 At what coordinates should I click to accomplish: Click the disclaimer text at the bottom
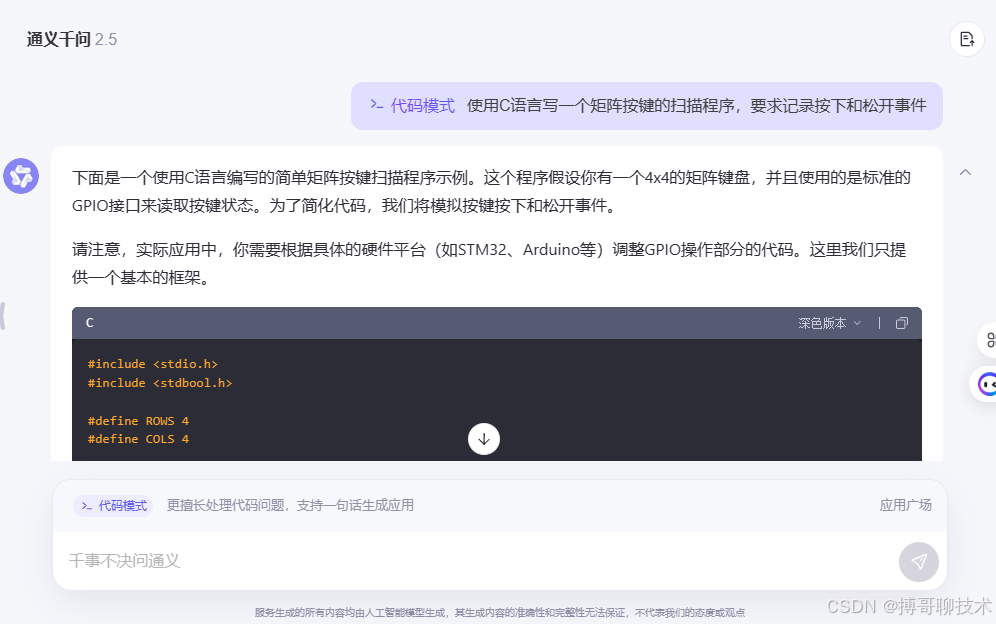point(500,613)
